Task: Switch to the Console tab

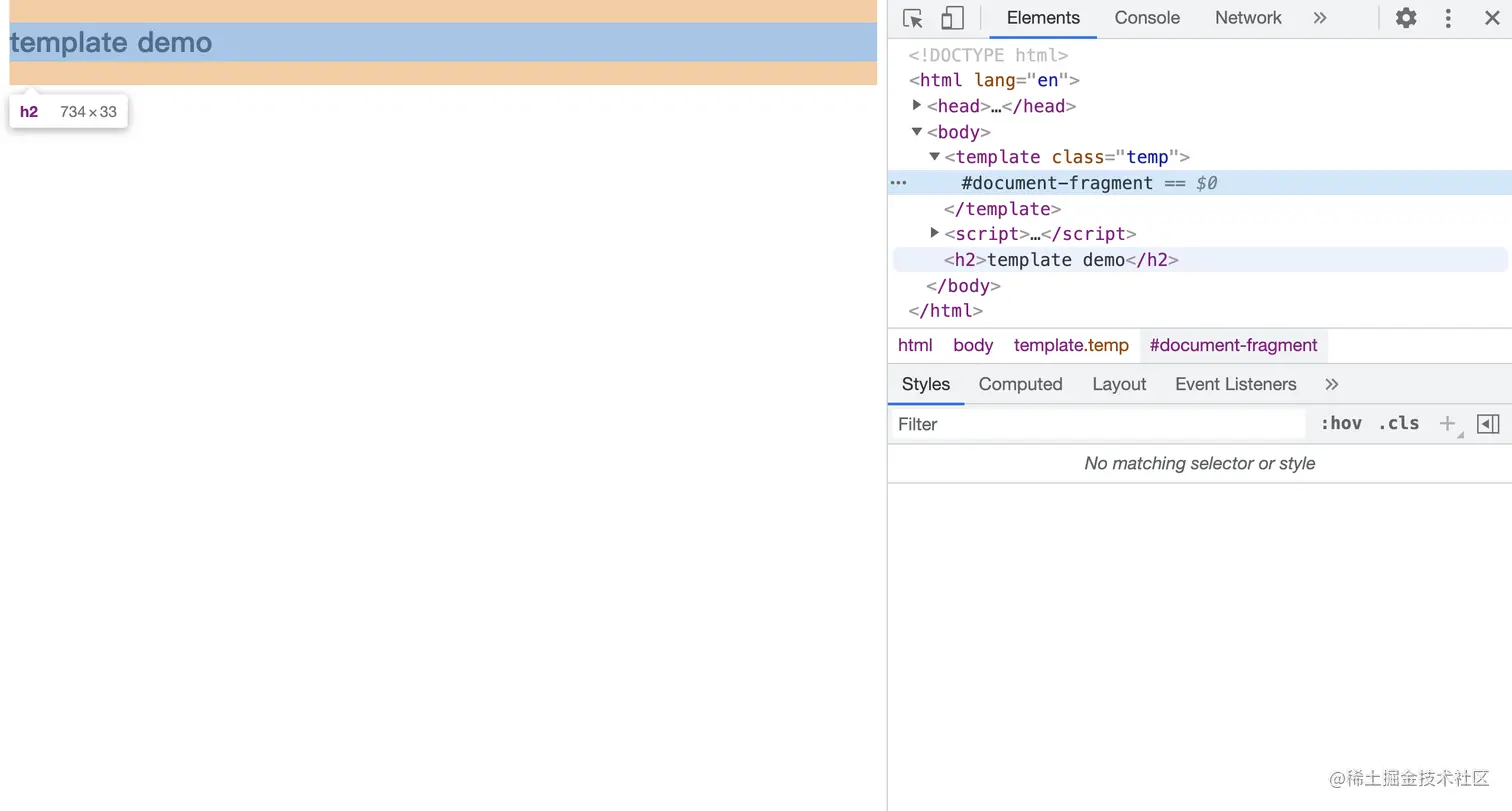Action: [1147, 18]
